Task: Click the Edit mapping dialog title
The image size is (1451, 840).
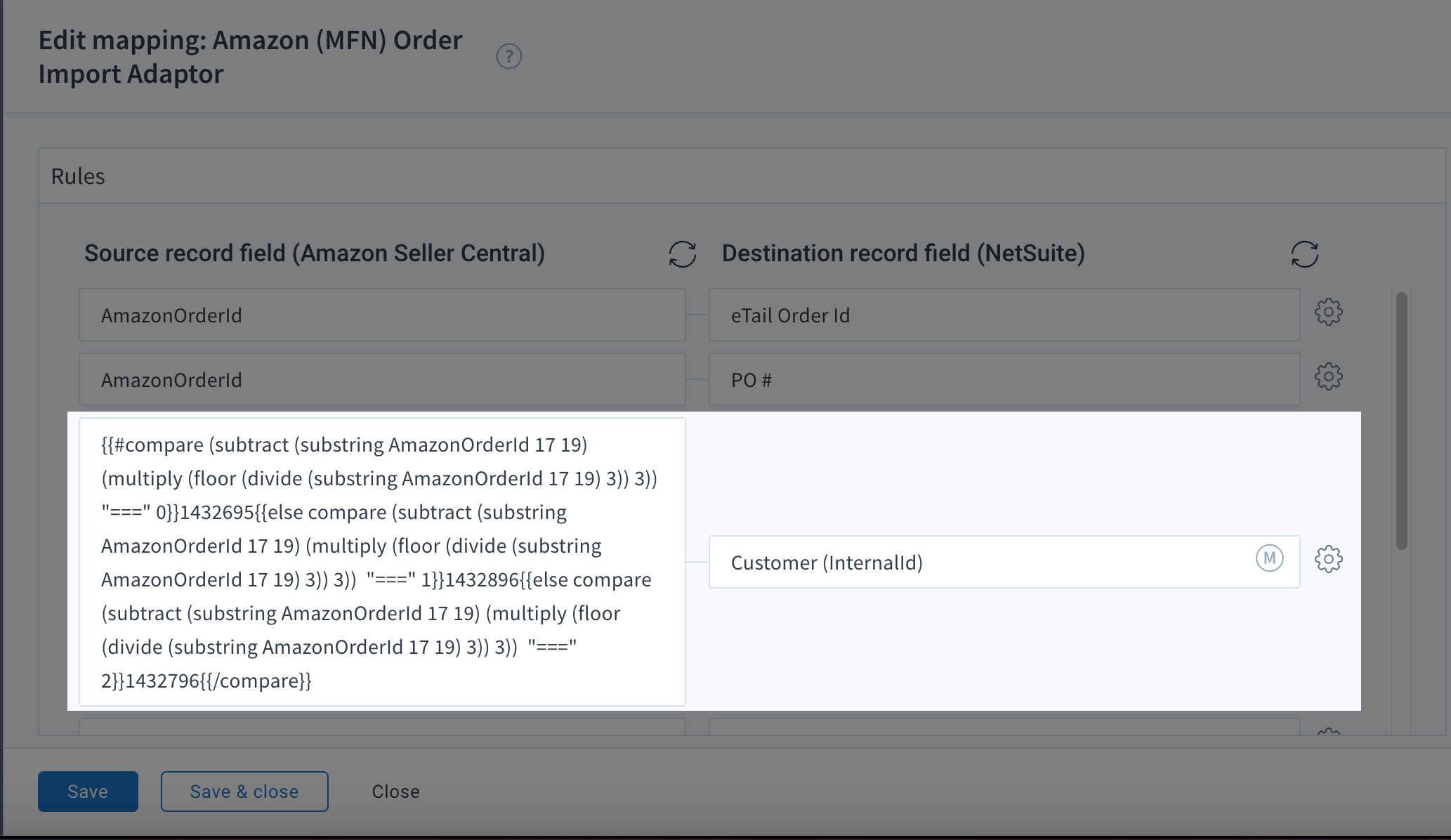Action: [x=250, y=57]
